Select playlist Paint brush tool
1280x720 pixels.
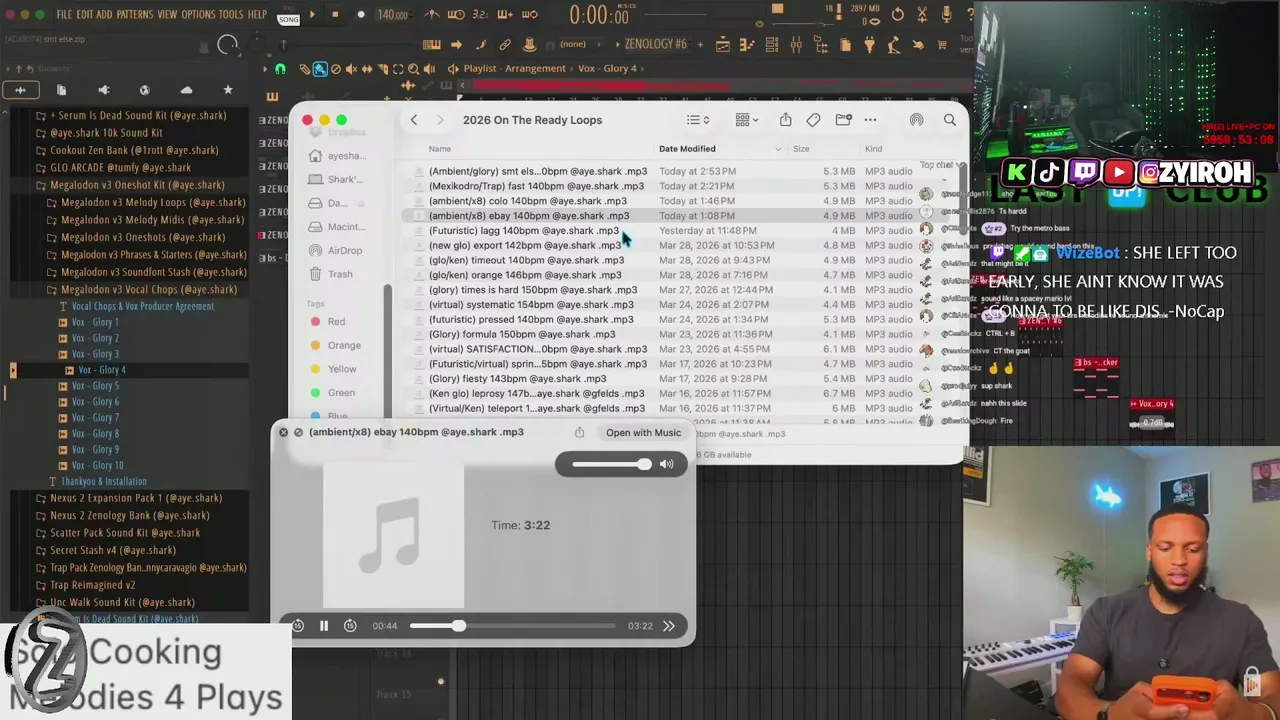pyautogui.click(x=320, y=69)
